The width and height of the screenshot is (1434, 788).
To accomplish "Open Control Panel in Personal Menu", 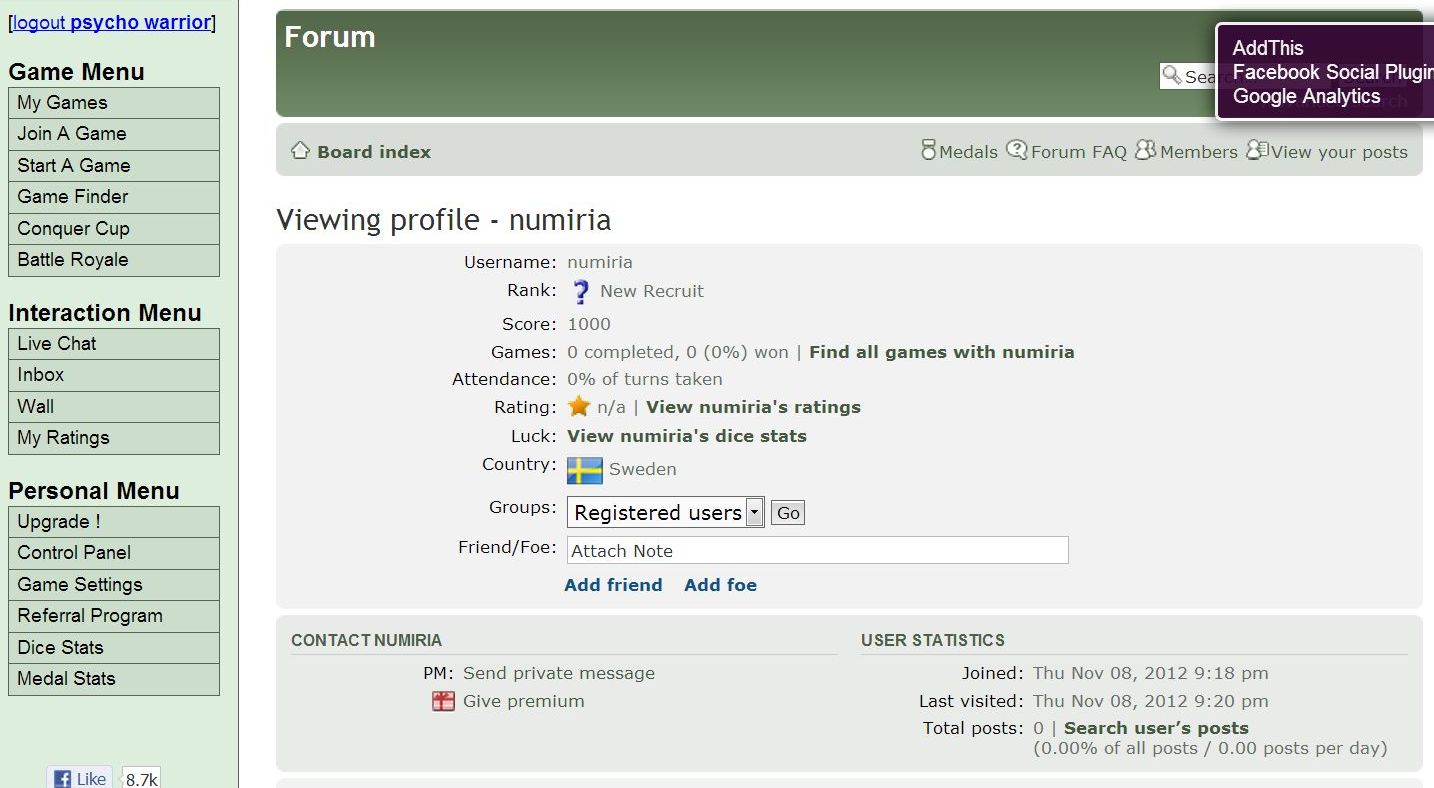I will tap(113, 553).
